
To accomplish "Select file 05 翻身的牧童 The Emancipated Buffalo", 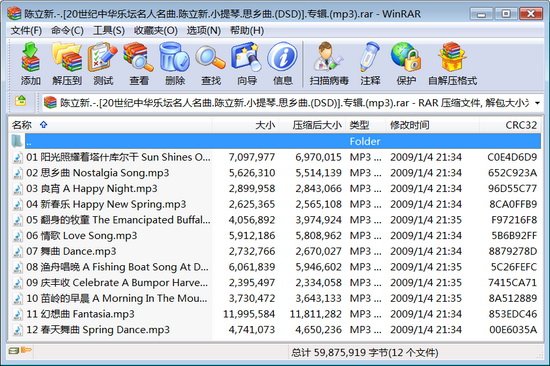I will [x=276, y=220].
